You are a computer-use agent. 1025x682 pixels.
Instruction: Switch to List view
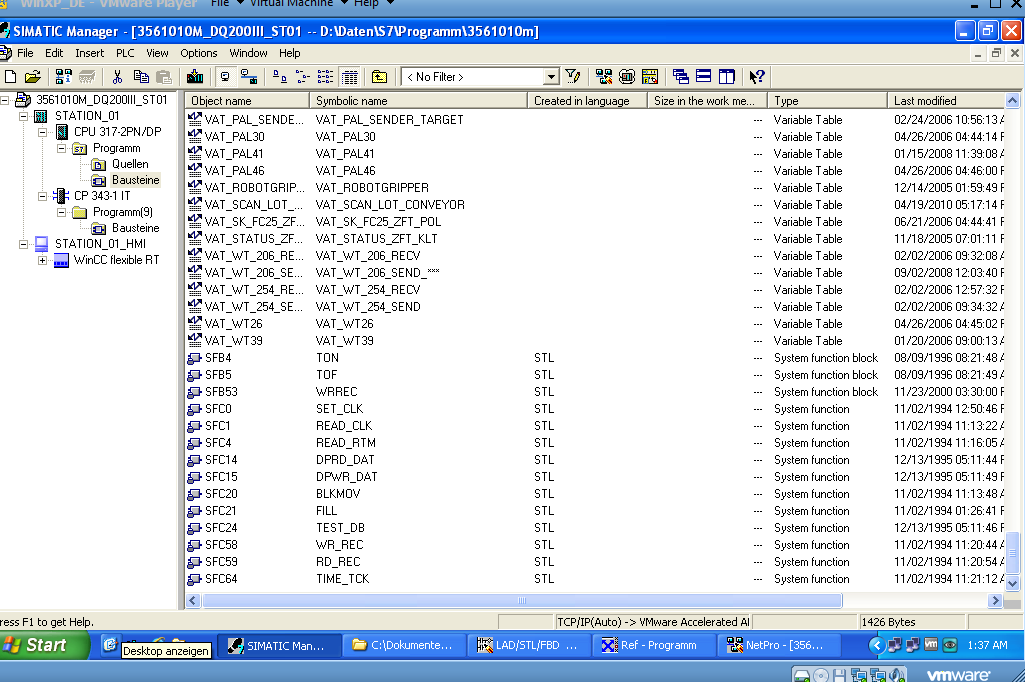point(326,77)
